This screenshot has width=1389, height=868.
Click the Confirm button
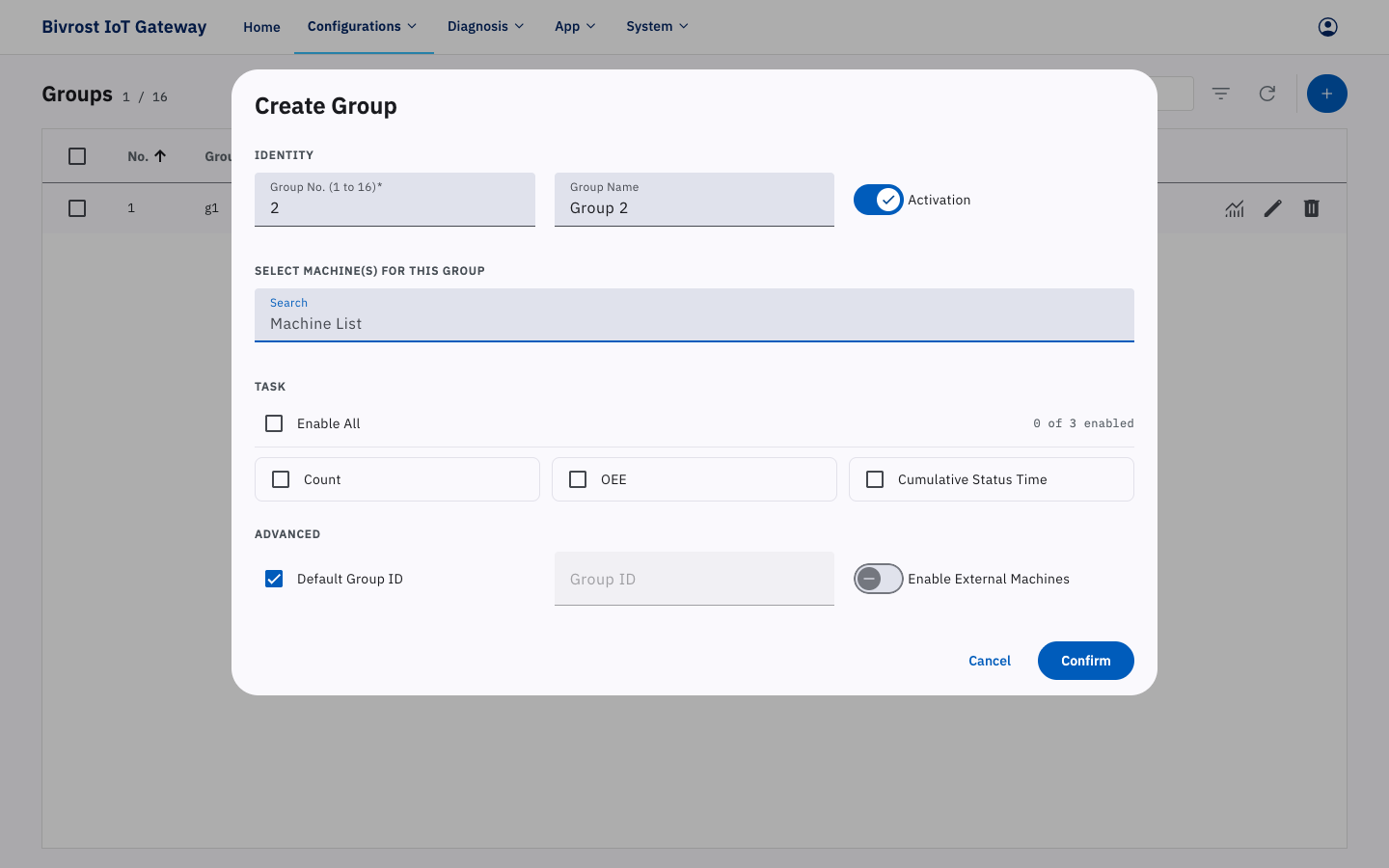tap(1086, 661)
